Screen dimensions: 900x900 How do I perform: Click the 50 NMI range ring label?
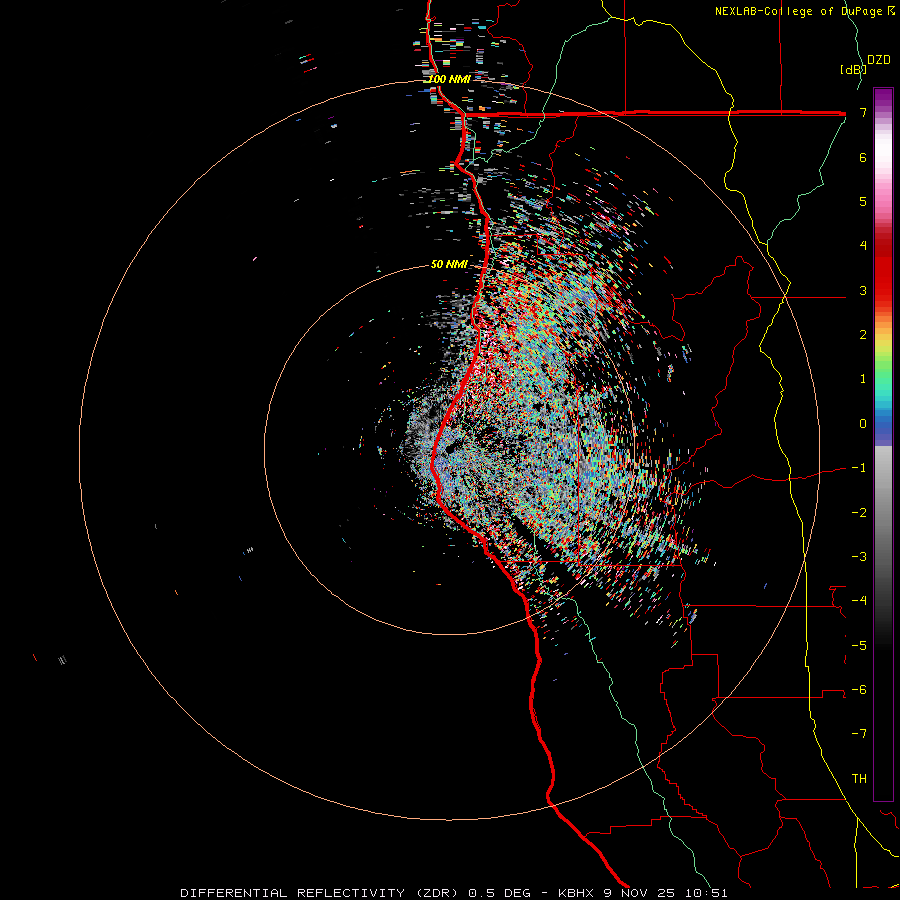449,264
